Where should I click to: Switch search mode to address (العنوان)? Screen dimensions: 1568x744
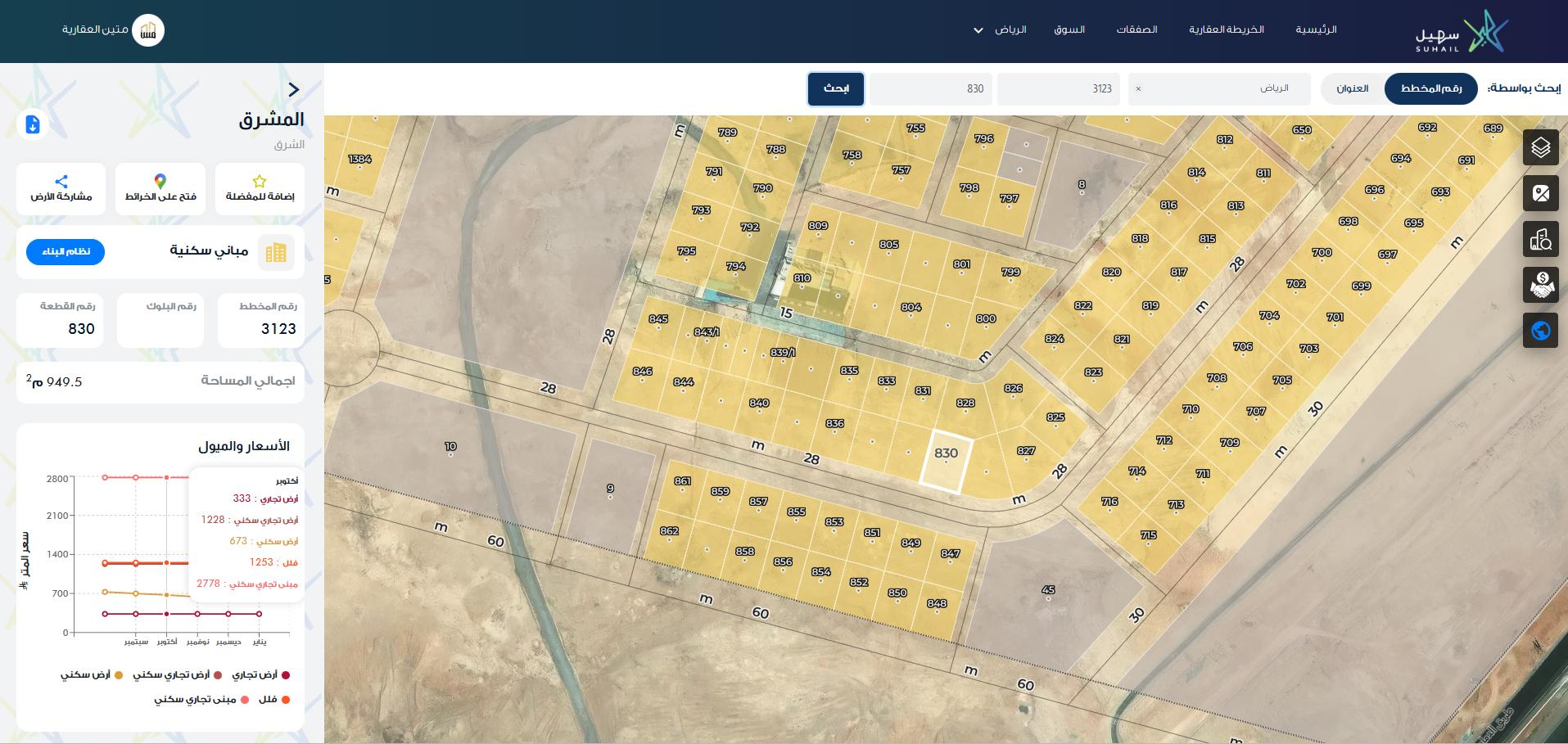coord(1353,88)
